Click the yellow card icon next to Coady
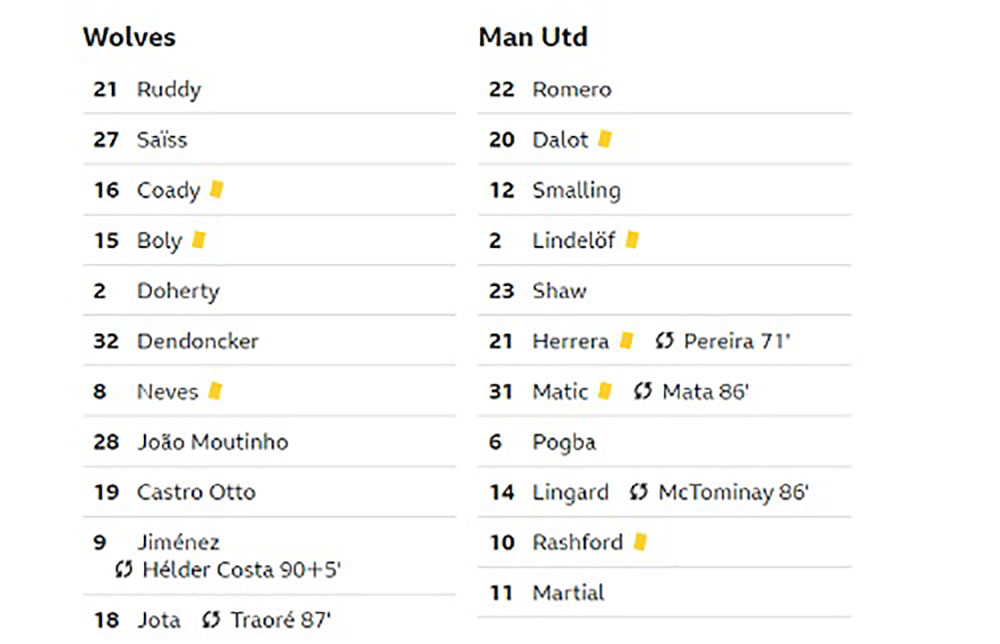Image resolution: width=1000 pixels, height=644 pixels. (217, 189)
